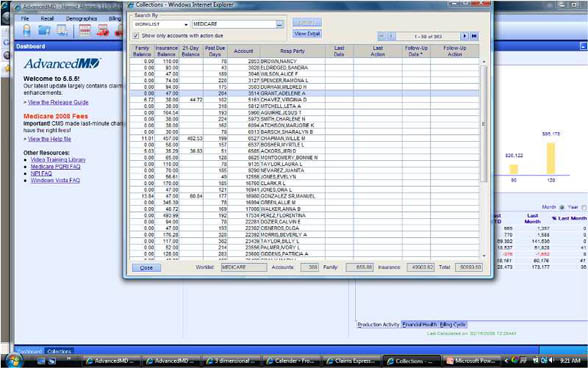Screen dimensions: 588x368
Task: Click the blue folder toolbar icon
Action: click(44, 30)
